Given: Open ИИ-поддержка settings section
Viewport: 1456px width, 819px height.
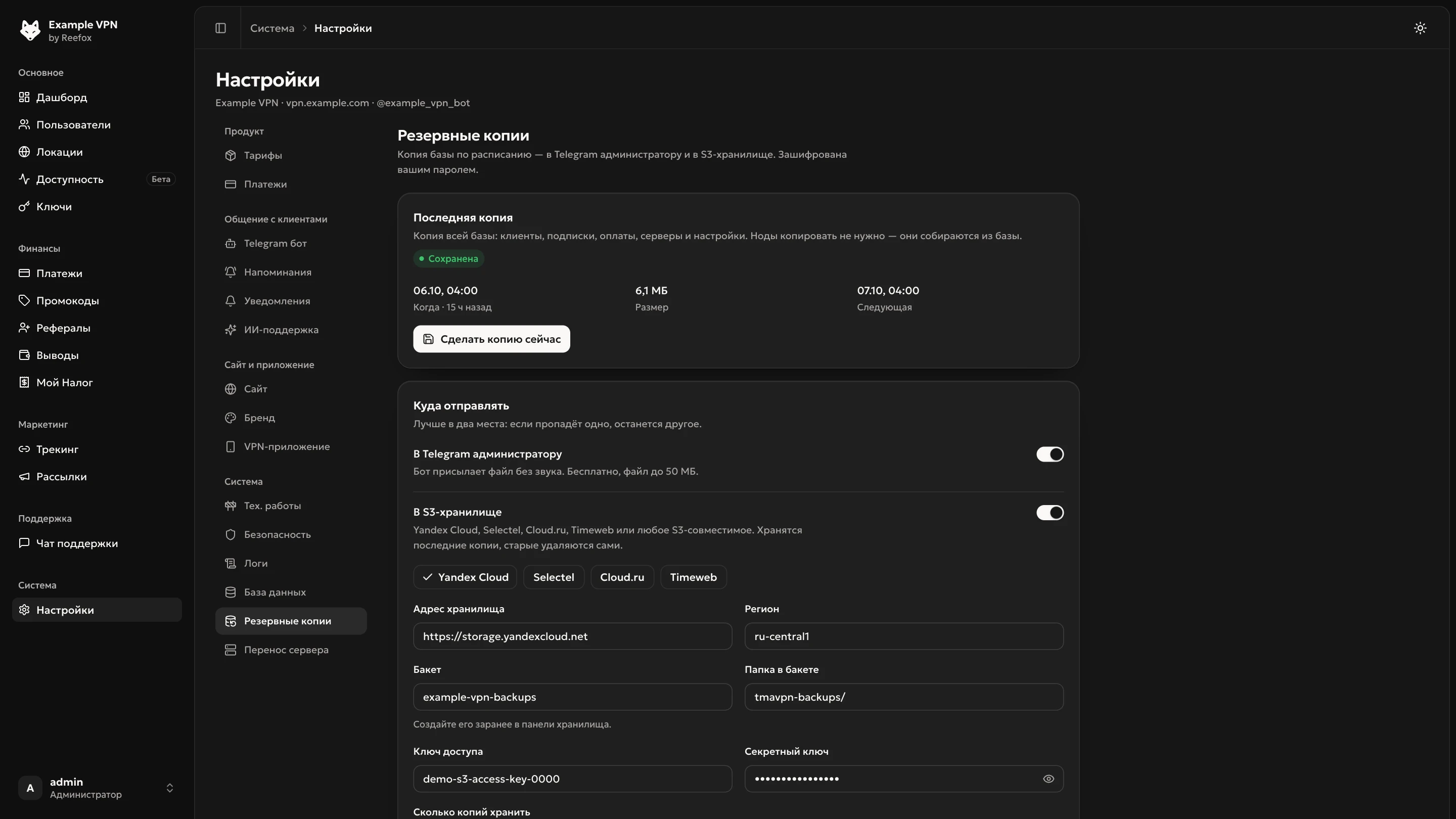Looking at the screenshot, I should [291, 330].
